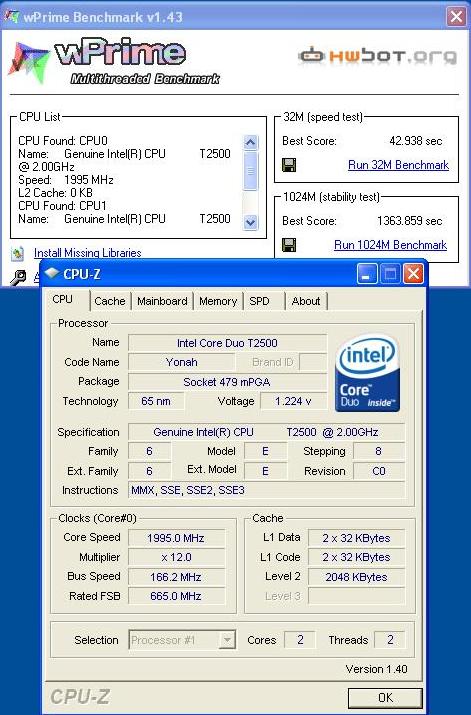Click the Stepping value 8
The height and width of the screenshot is (715, 471).
click(x=378, y=451)
